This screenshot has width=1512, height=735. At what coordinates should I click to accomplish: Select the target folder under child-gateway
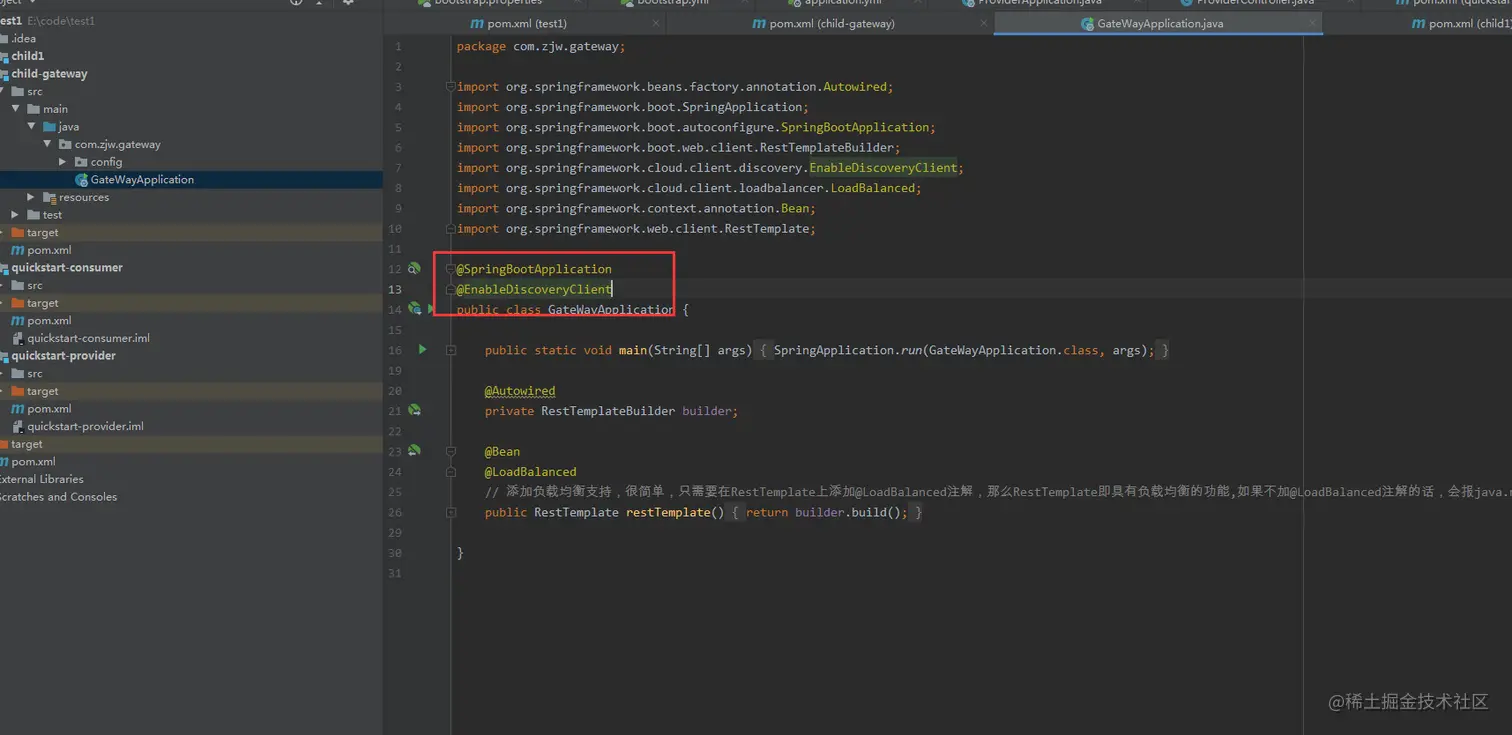[x=43, y=233]
